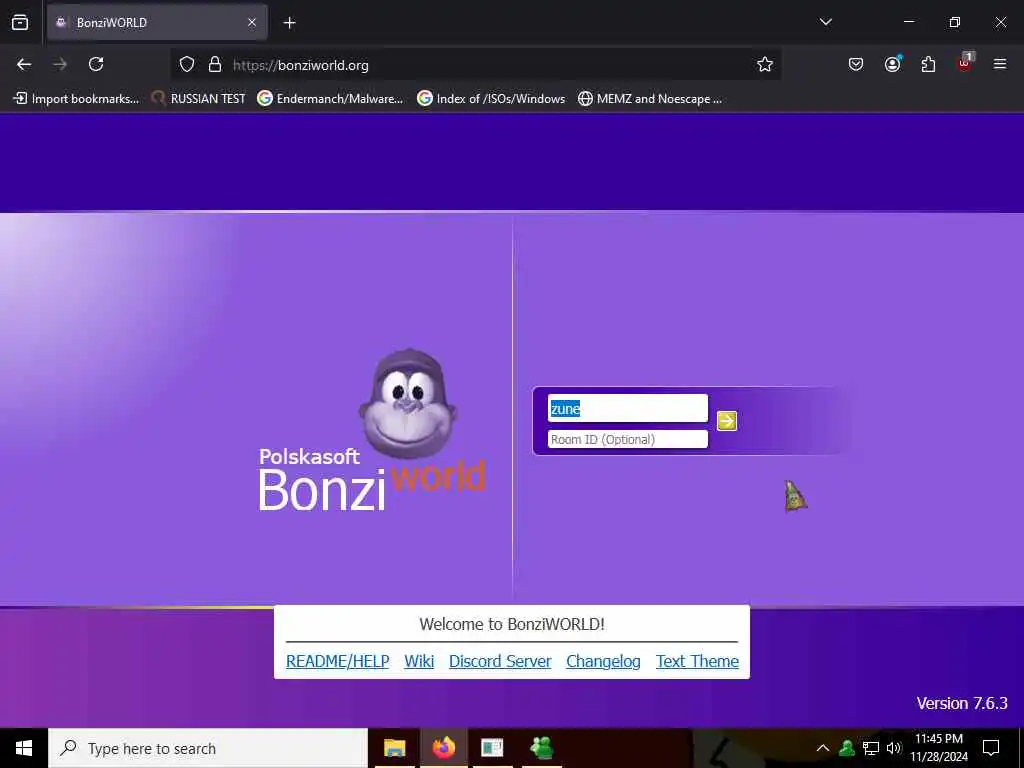
Task: Open the Changelog link
Action: [603, 662]
